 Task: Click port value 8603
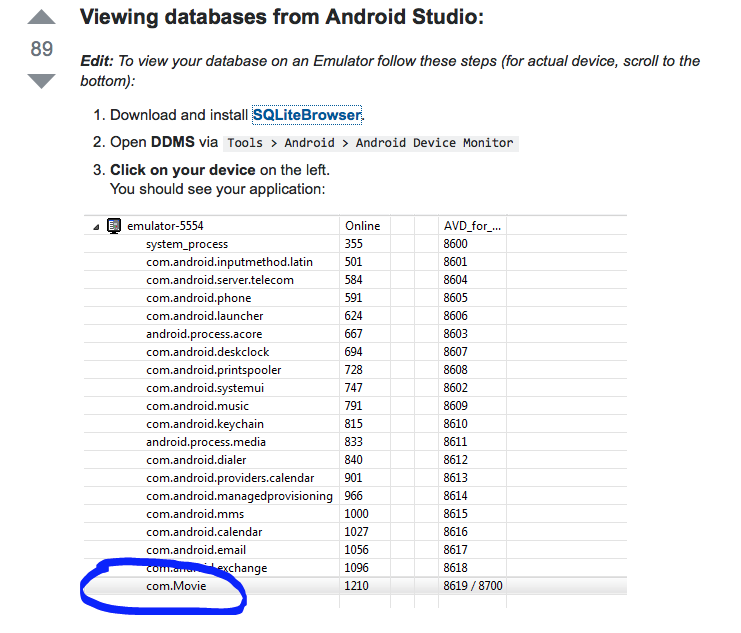coord(455,334)
